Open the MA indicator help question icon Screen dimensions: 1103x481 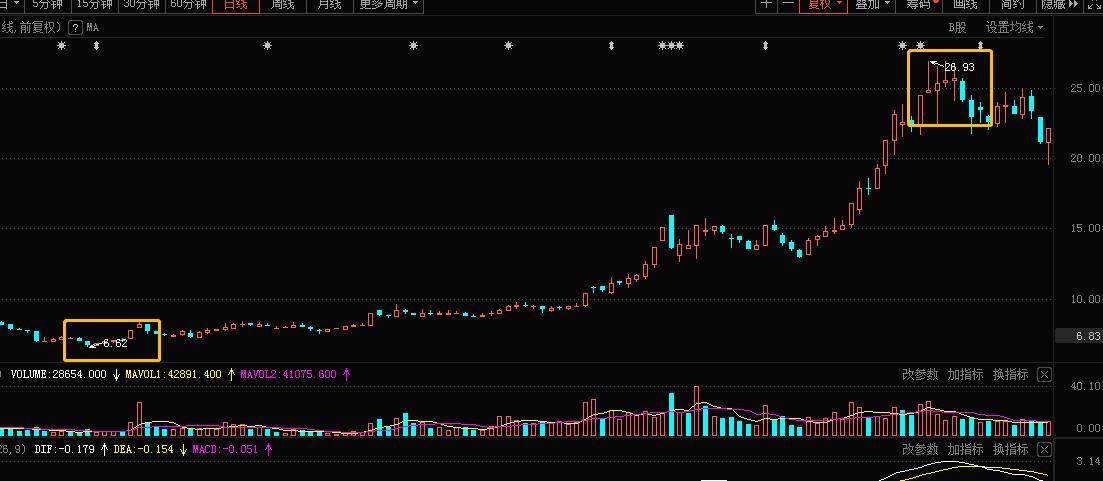pyautogui.click(x=75, y=28)
